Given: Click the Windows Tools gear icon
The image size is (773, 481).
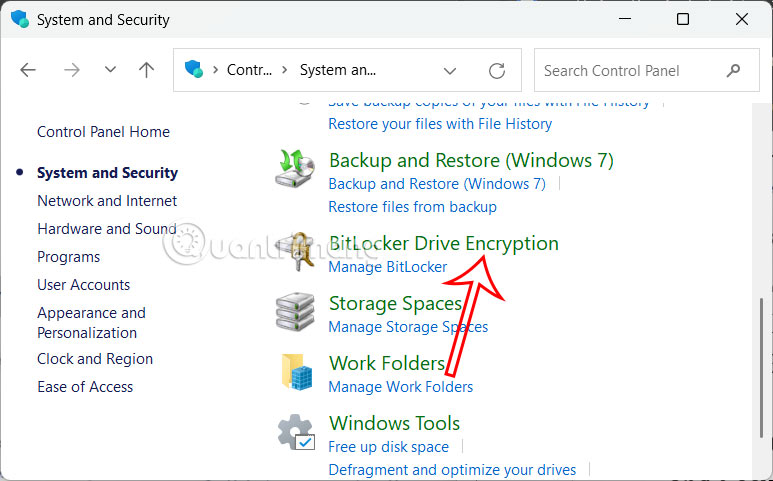Looking at the screenshot, I should [x=295, y=432].
